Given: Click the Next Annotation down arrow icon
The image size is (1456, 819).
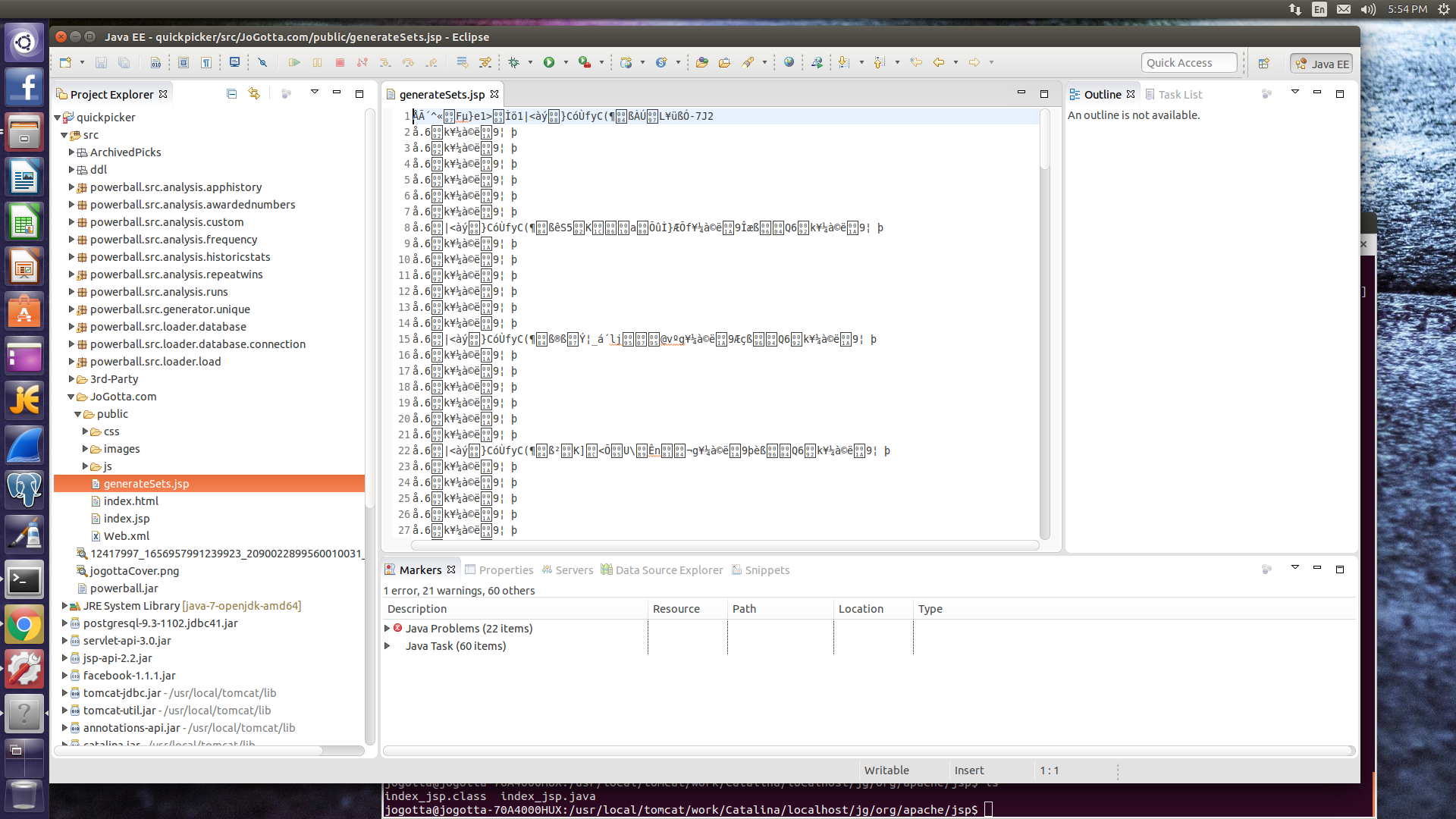Looking at the screenshot, I should click(x=844, y=62).
